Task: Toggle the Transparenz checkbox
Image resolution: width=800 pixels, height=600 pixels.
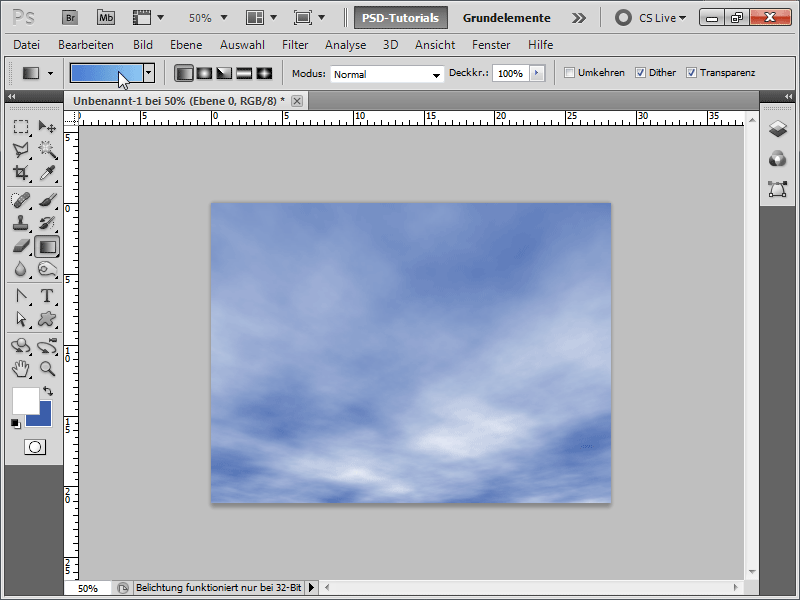Action: tap(691, 72)
